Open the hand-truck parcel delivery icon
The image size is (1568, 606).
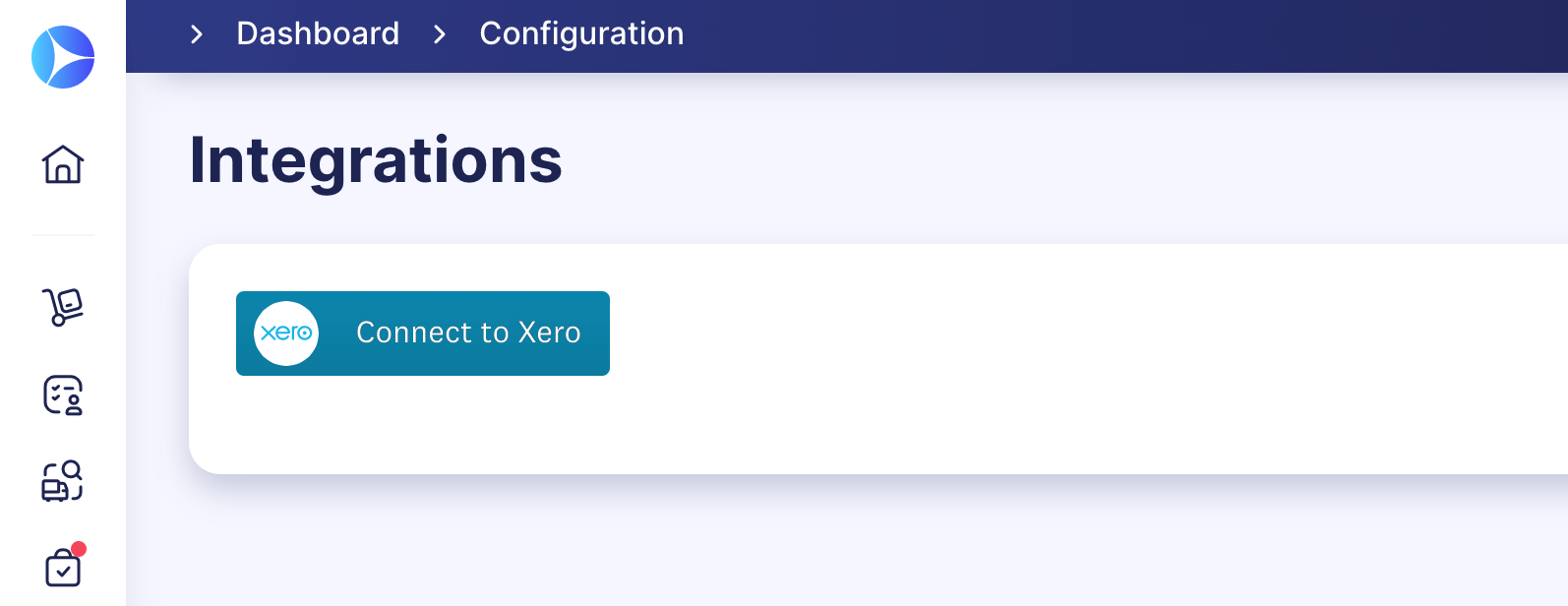pos(63,307)
